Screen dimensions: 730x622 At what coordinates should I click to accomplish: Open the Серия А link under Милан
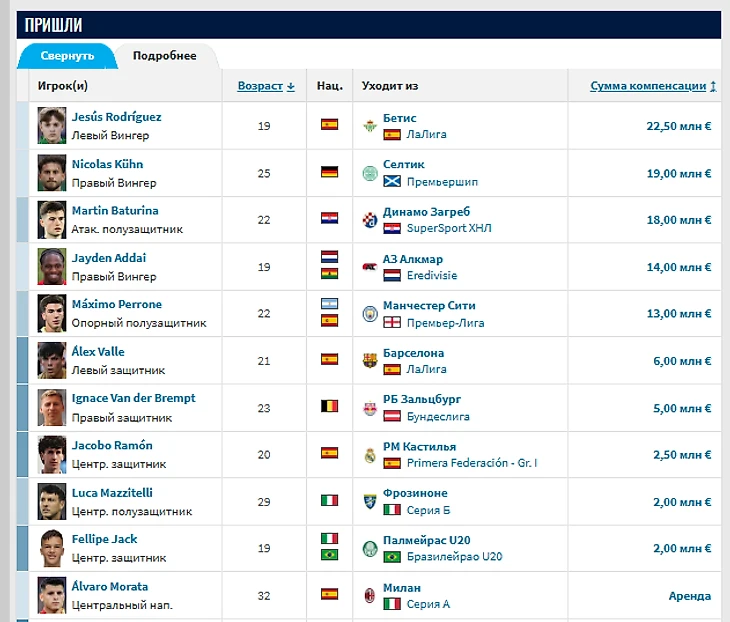click(x=428, y=604)
